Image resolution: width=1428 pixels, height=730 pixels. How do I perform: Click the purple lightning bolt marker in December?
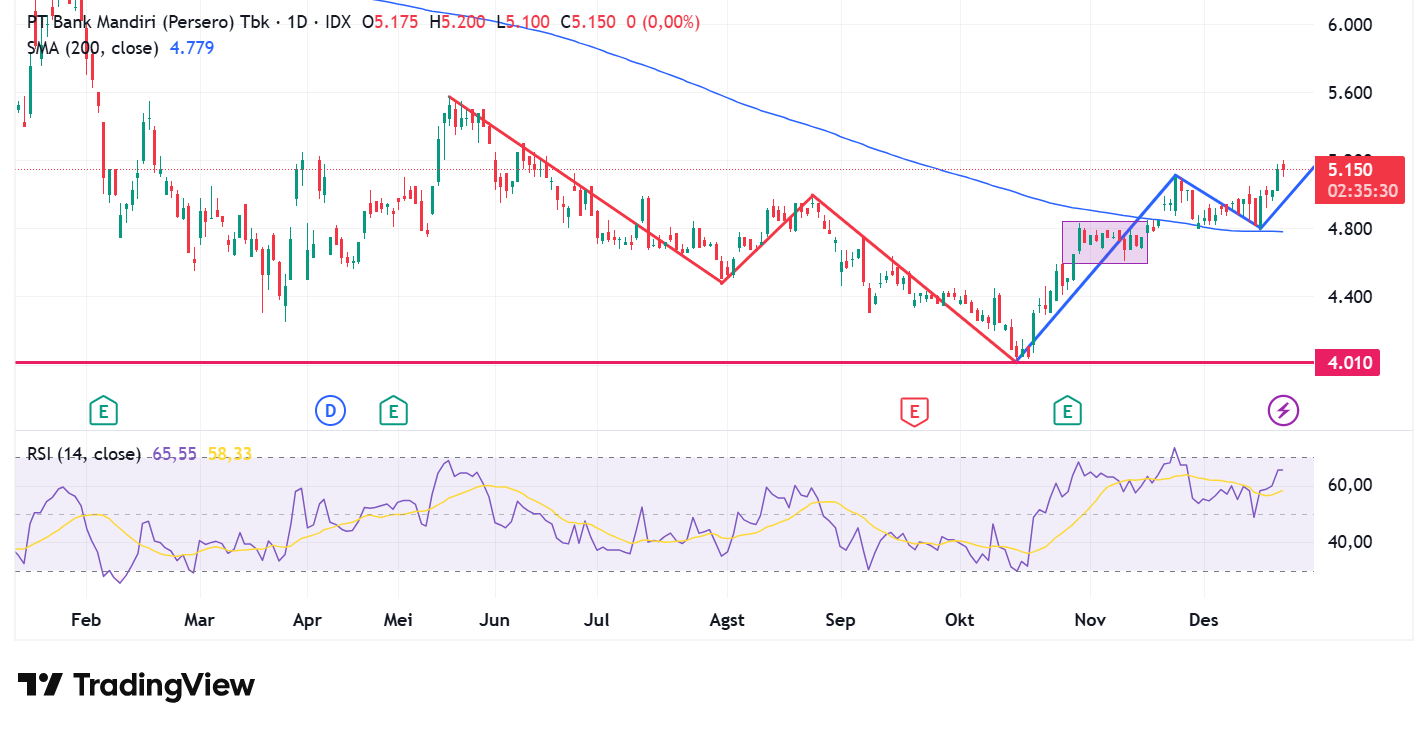point(1283,410)
